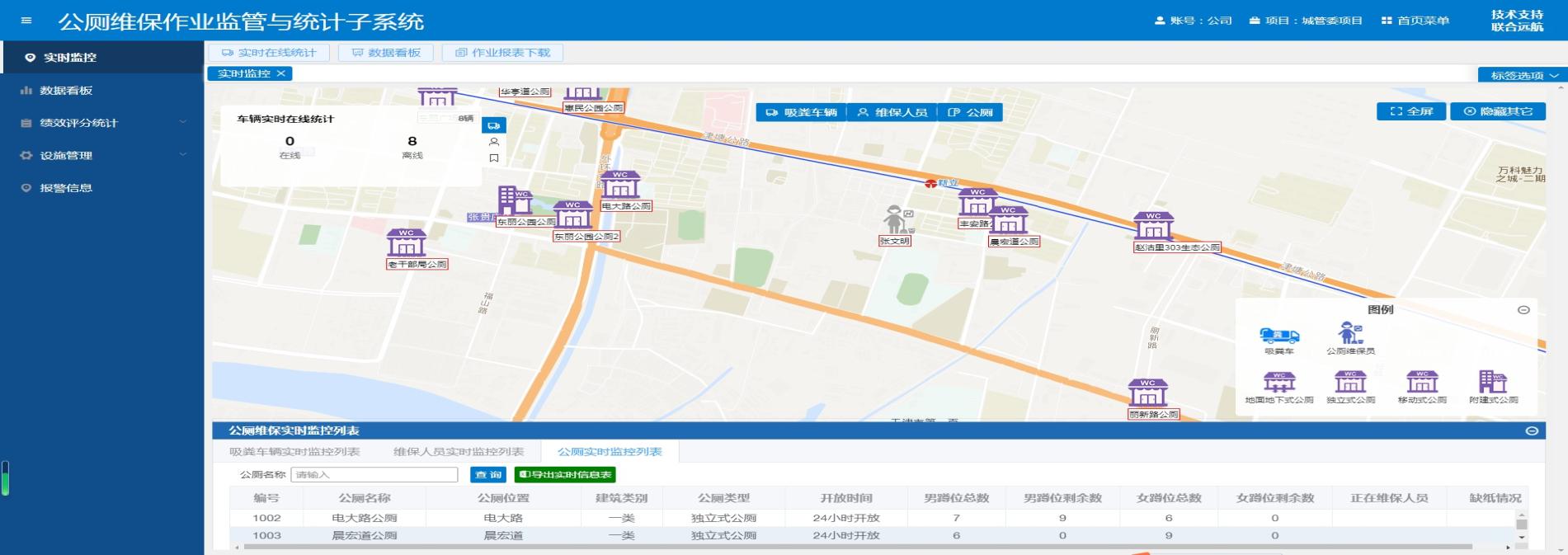Click the 老干部局公厕 toilet marker
This screenshot has height=555, width=1568.
click(x=407, y=243)
